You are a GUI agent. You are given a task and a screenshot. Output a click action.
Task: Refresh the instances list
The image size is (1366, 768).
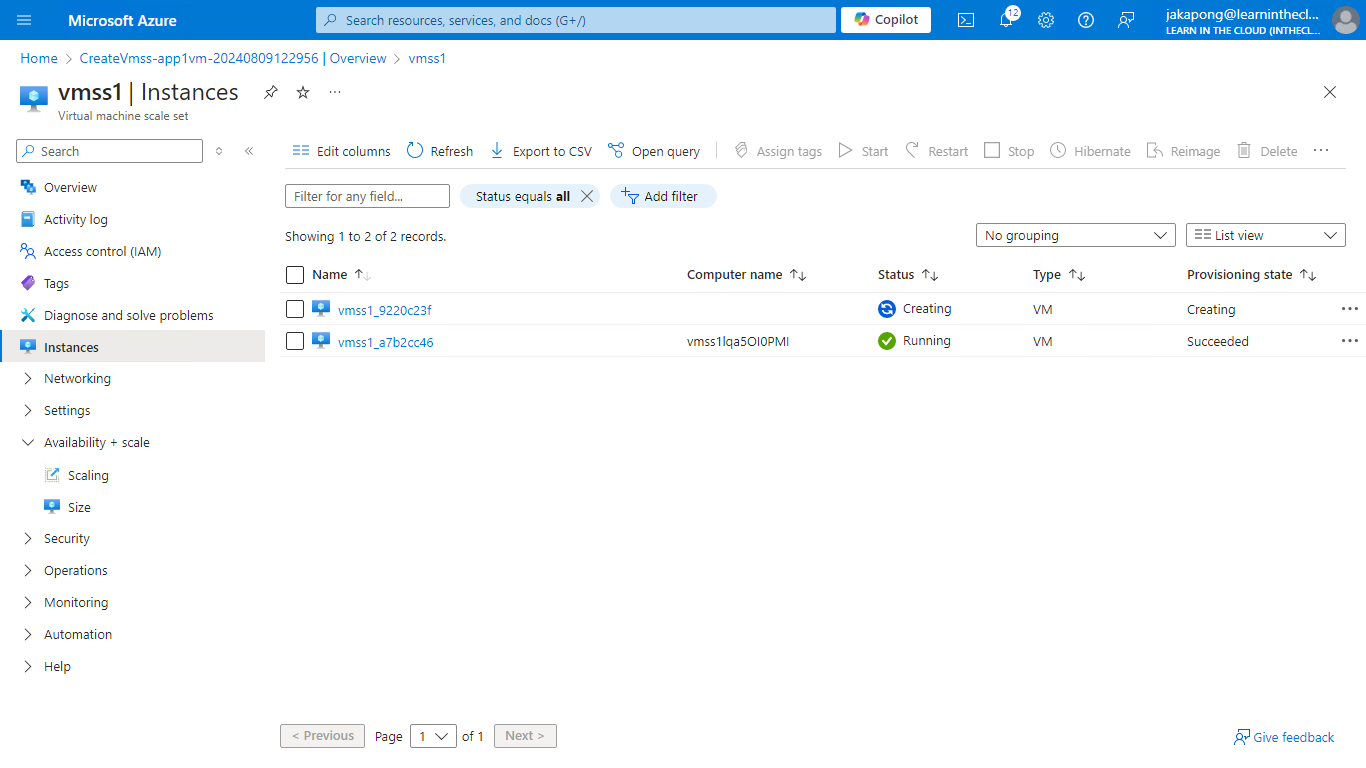click(440, 151)
